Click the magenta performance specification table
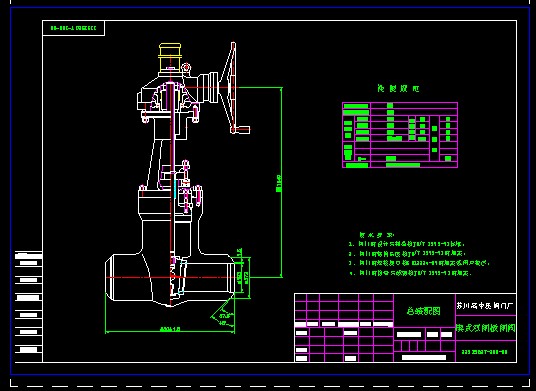536x391 pixels. coord(400,135)
